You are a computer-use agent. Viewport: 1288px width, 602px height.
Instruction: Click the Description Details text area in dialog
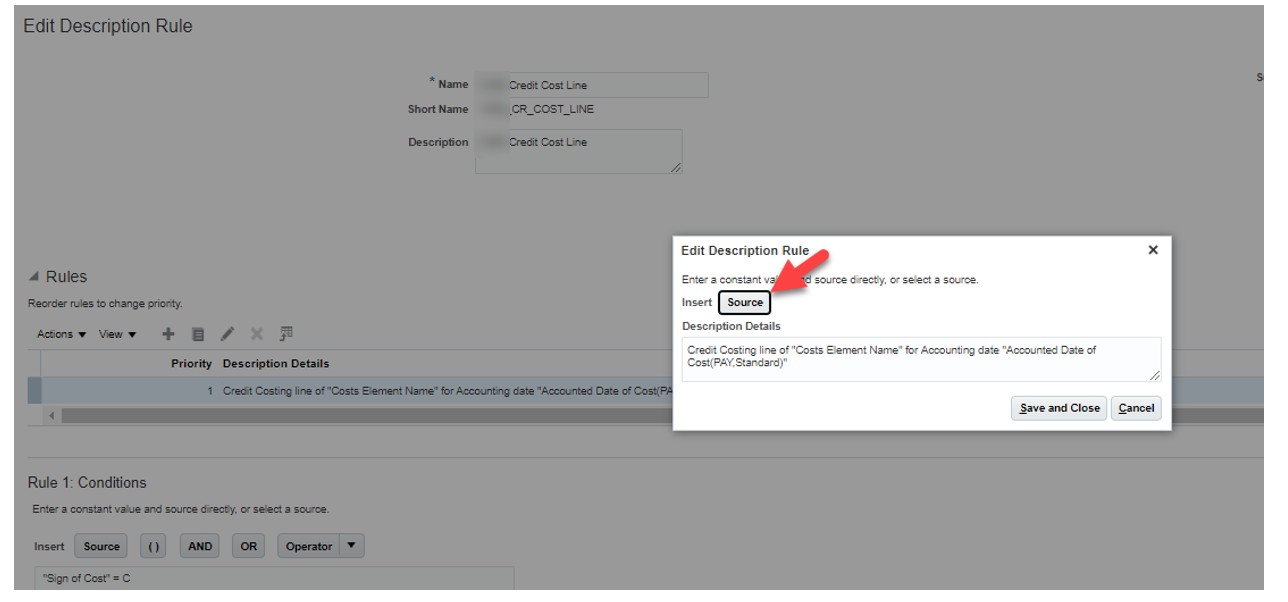920,359
